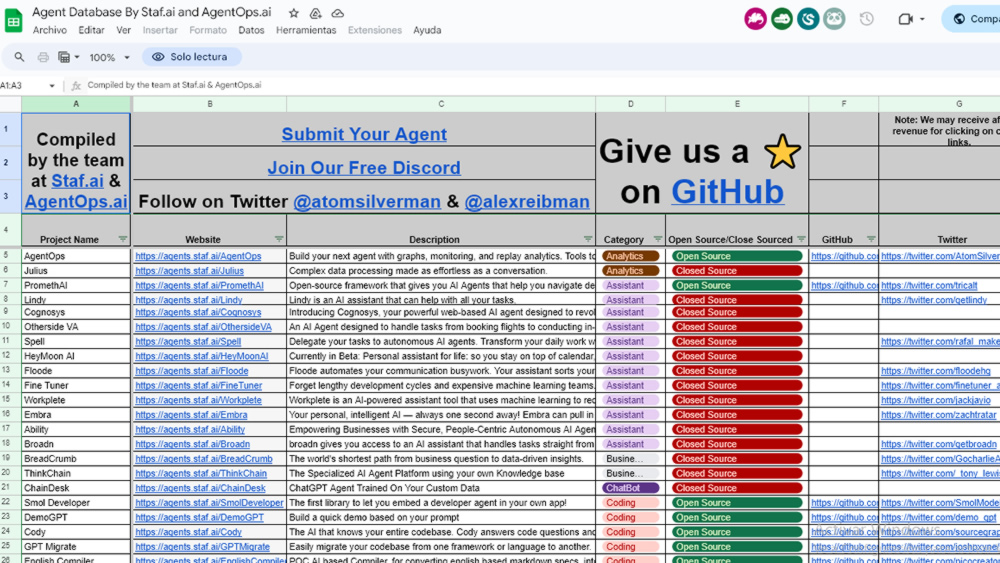The height and width of the screenshot is (563, 1000).
Task: Open the version history clock icon
Action: [x=866, y=18]
